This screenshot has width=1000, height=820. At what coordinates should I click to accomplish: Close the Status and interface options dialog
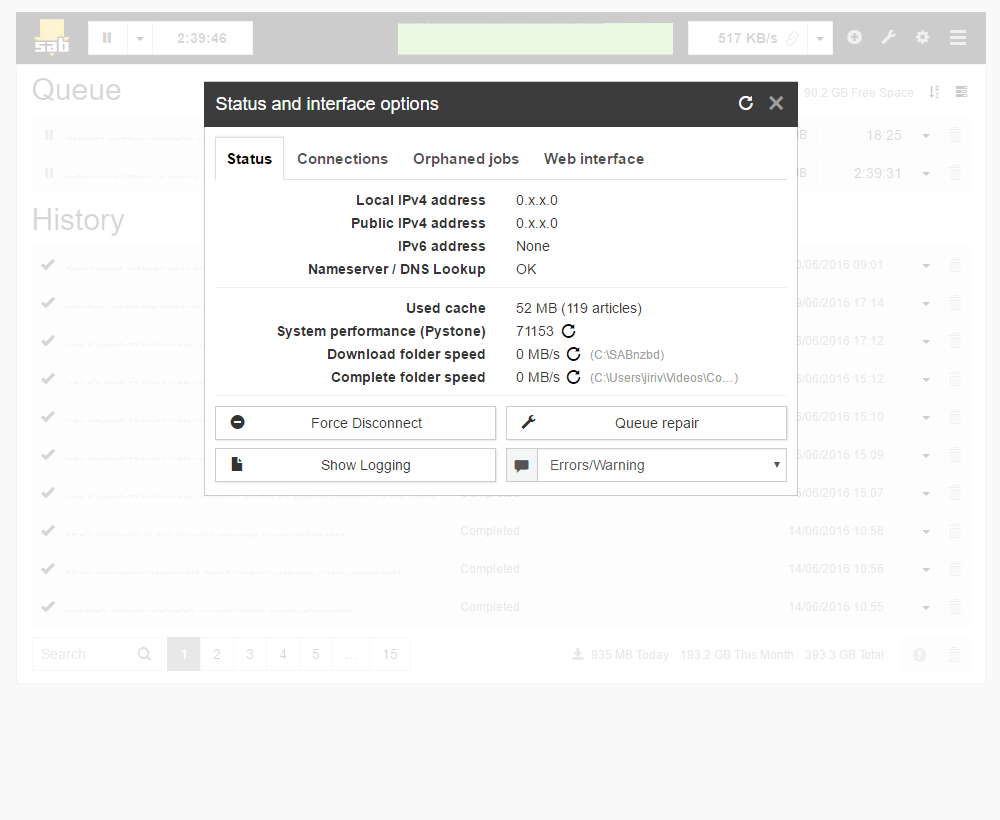tap(776, 103)
